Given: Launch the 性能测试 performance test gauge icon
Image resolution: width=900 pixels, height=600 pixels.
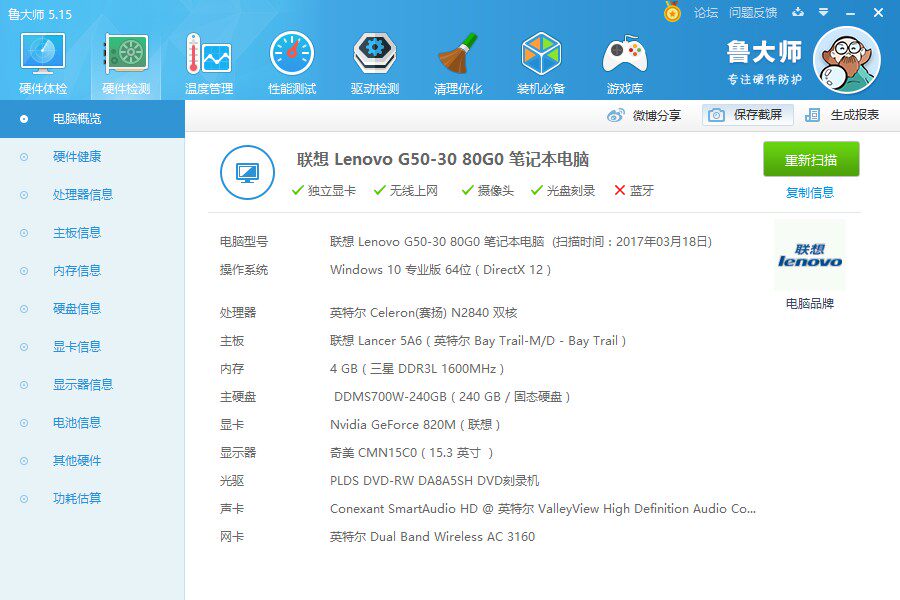Looking at the screenshot, I should [x=292, y=54].
